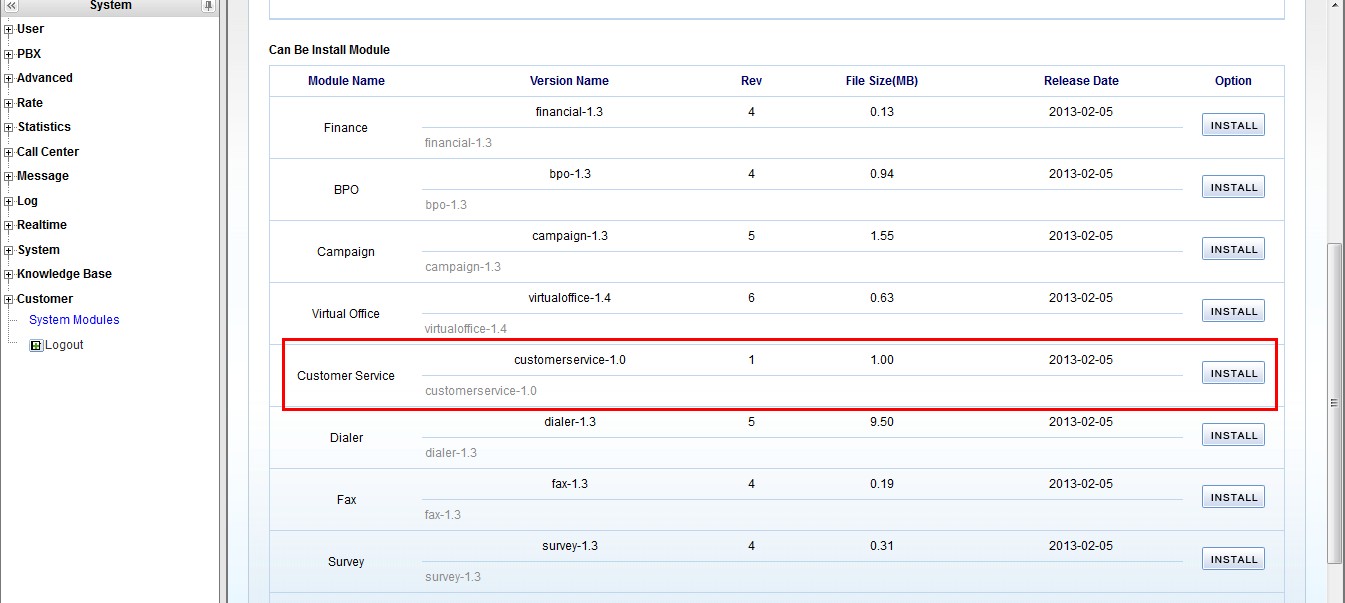Expand the Advanced tree node
Image resolution: width=1345 pixels, height=603 pixels.
(x=9, y=79)
